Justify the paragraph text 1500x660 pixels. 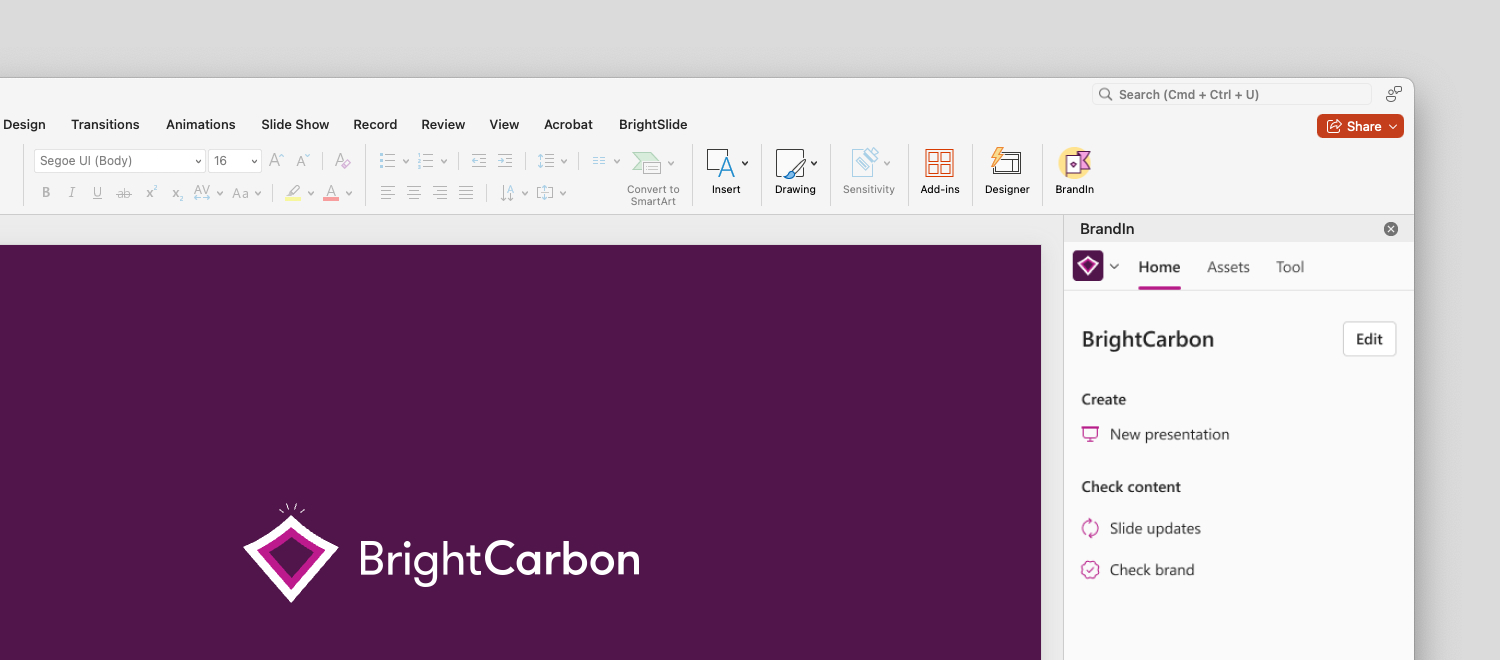[466, 193]
